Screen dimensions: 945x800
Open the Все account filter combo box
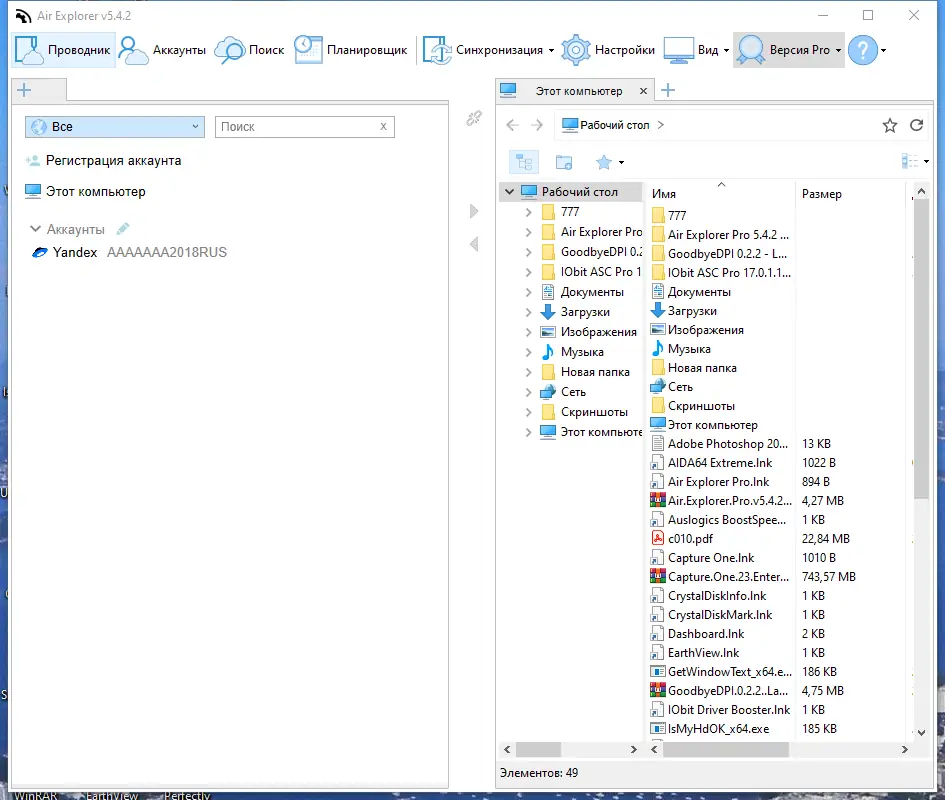point(115,127)
